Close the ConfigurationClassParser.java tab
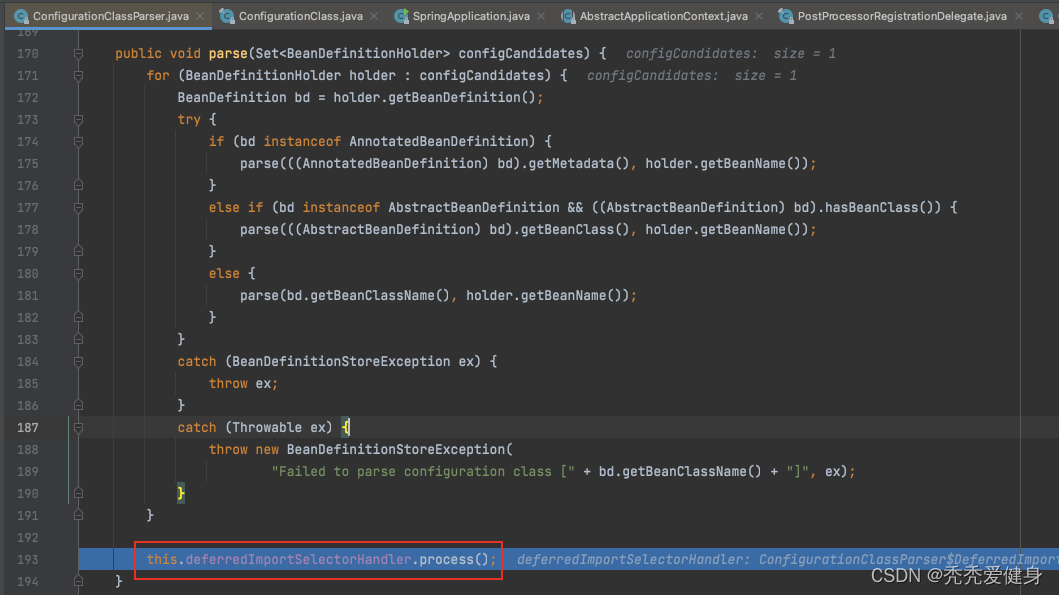This screenshot has height=595, width=1059. point(198,16)
